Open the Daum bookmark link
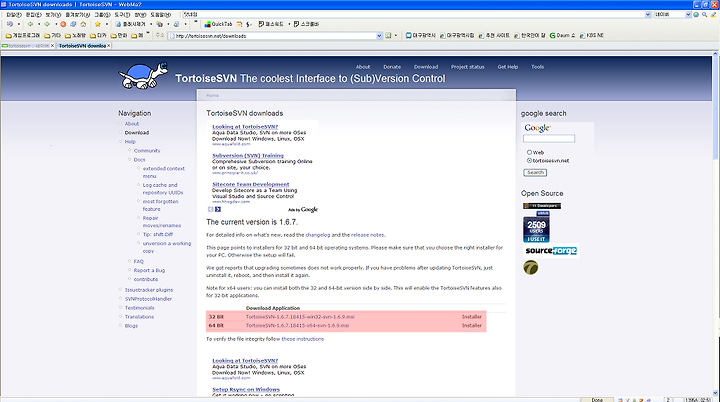720x402 pixels. pos(562,35)
